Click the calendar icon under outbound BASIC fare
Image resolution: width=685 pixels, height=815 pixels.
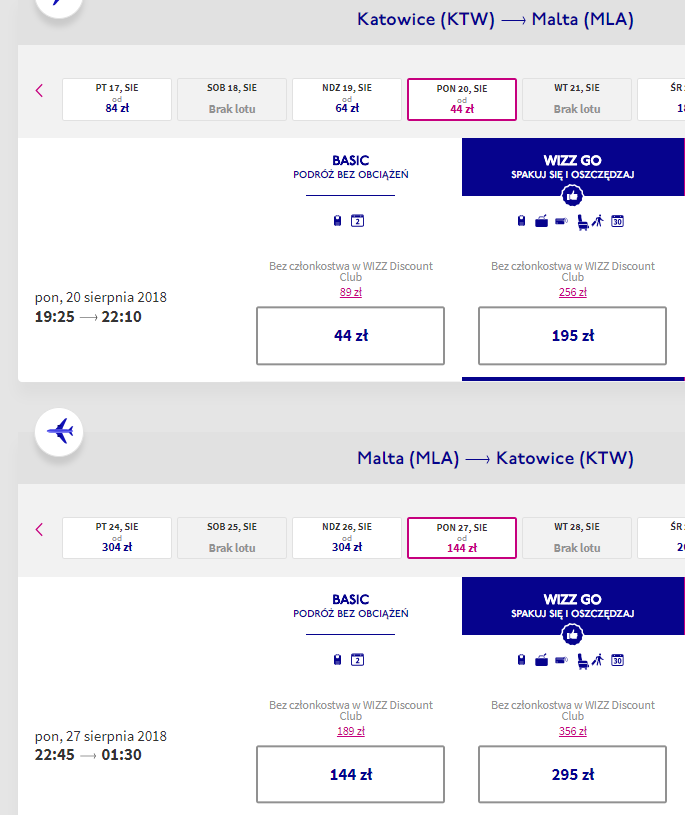pyautogui.click(x=358, y=221)
